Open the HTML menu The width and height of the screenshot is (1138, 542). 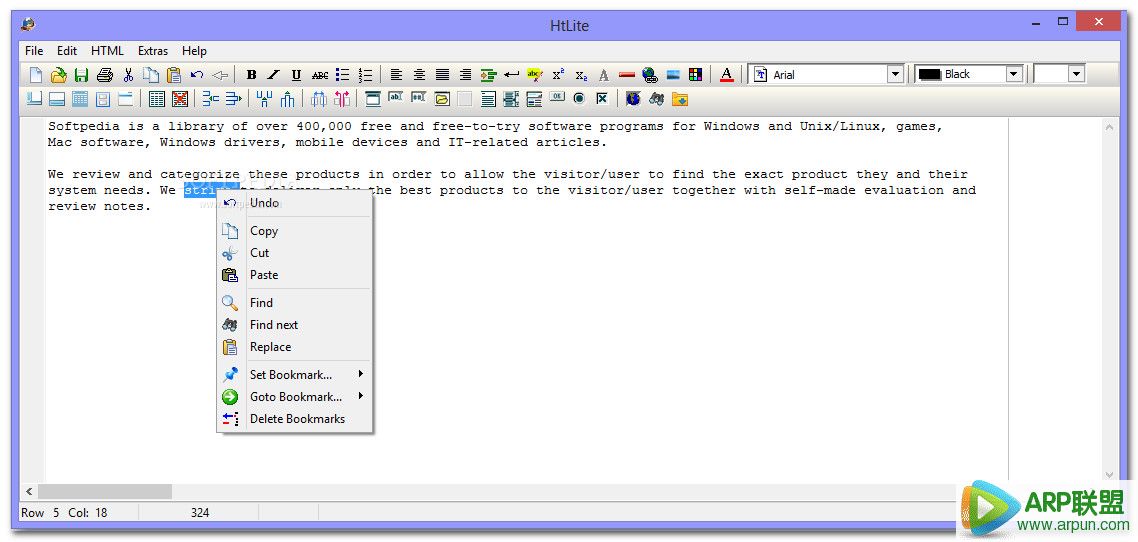(107, 51)
